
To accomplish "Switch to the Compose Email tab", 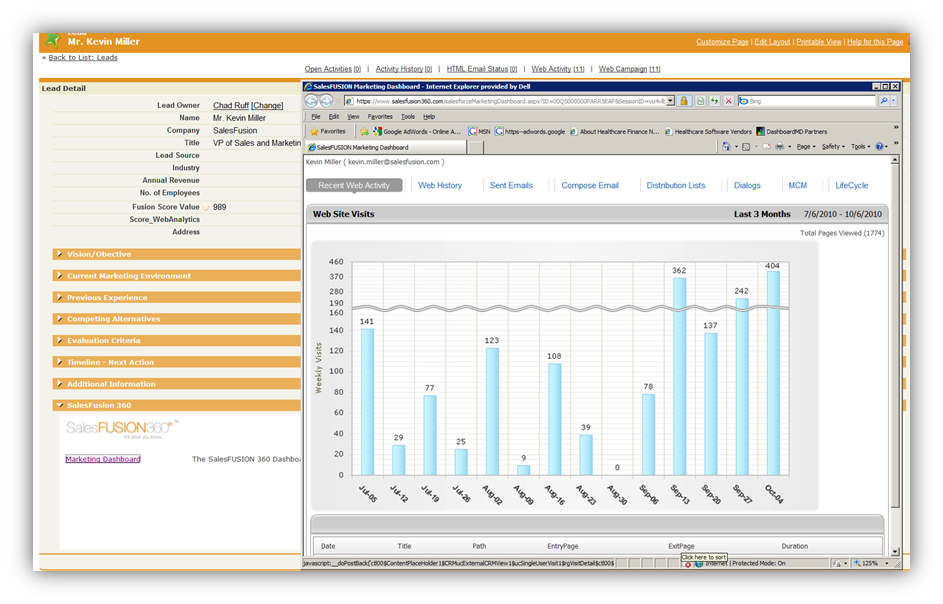I will [x=590, y=185].
